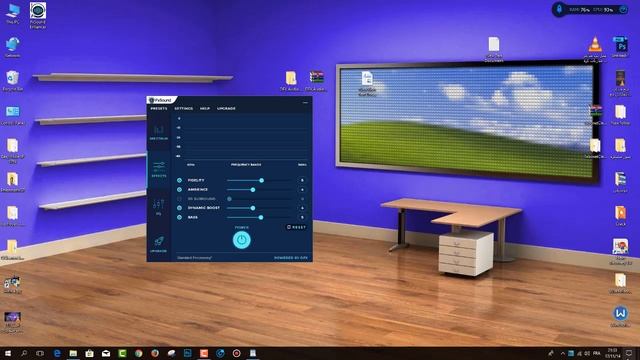Click the Bass value number

[302, 217]
